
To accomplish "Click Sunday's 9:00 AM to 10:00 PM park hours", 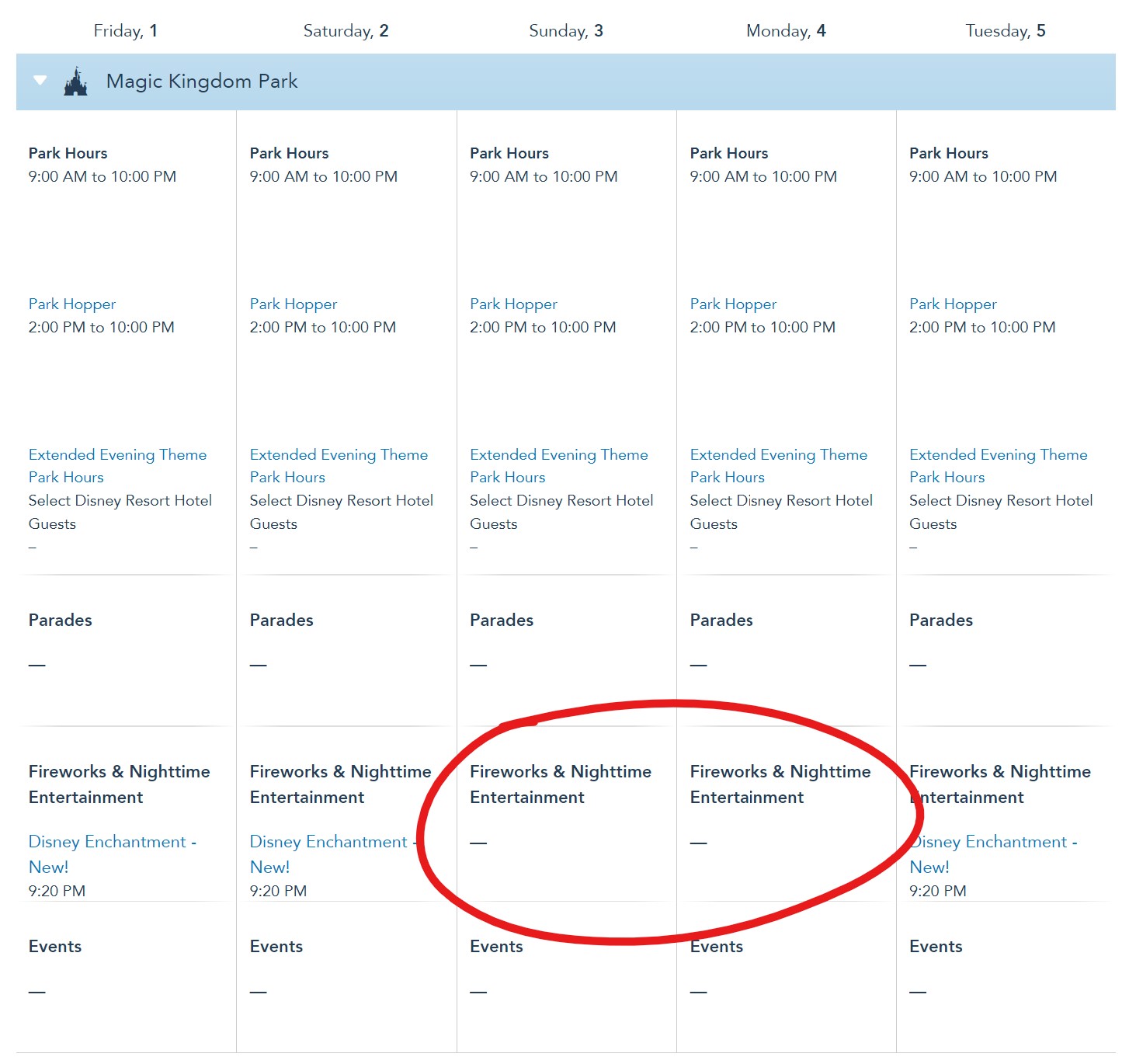I will 544,177.
